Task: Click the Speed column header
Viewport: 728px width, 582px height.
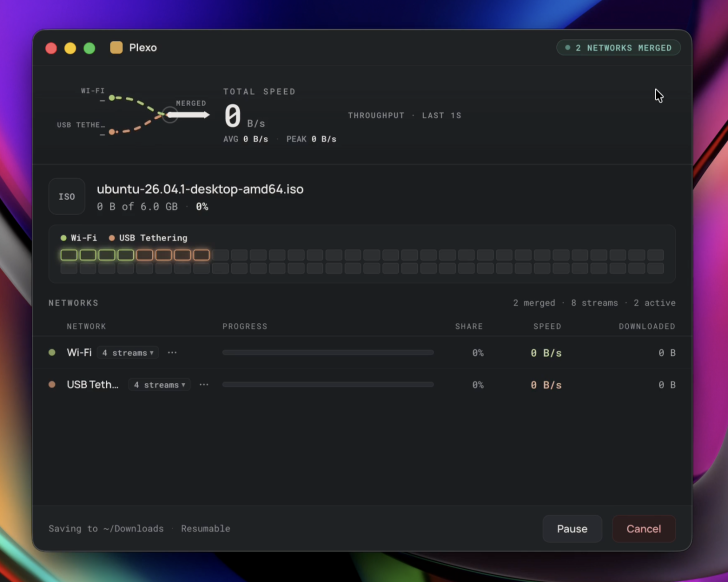Action: click(547, 326)
